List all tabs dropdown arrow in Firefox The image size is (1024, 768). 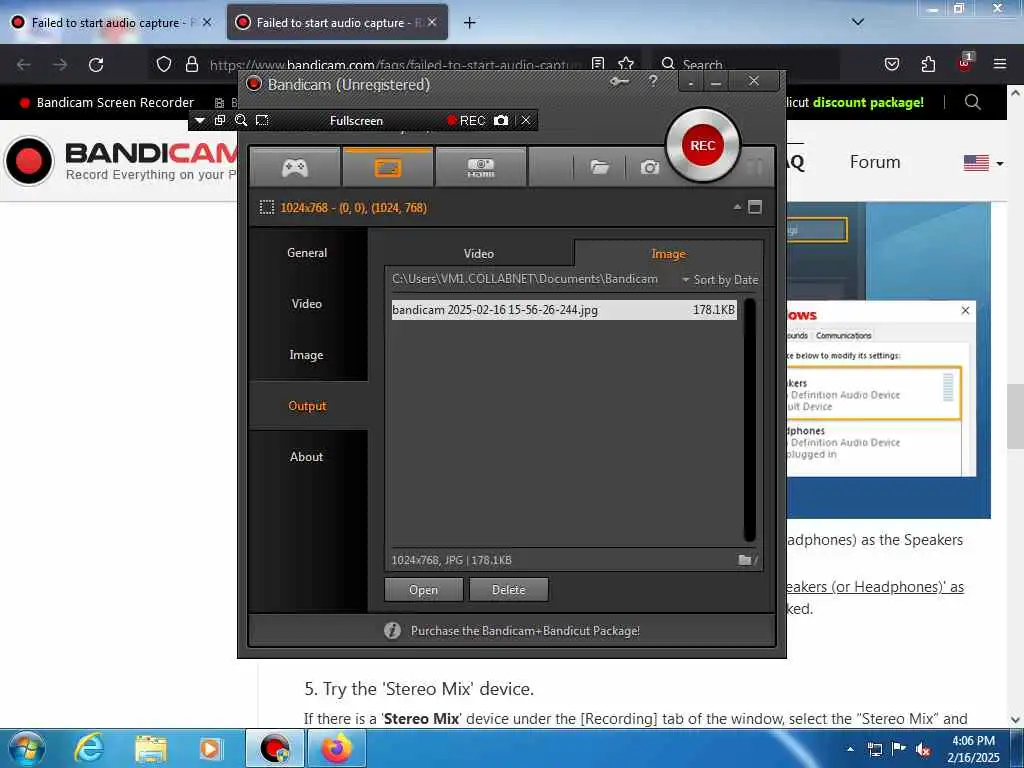[858, 22]
